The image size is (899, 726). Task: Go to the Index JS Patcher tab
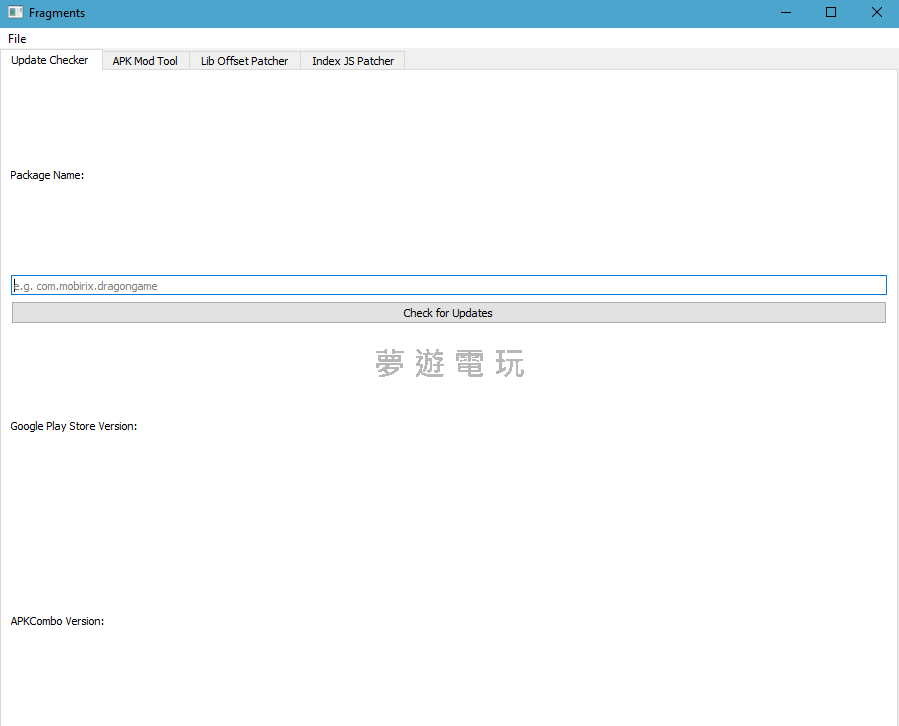pyautogui.click(x=353, y=61)
